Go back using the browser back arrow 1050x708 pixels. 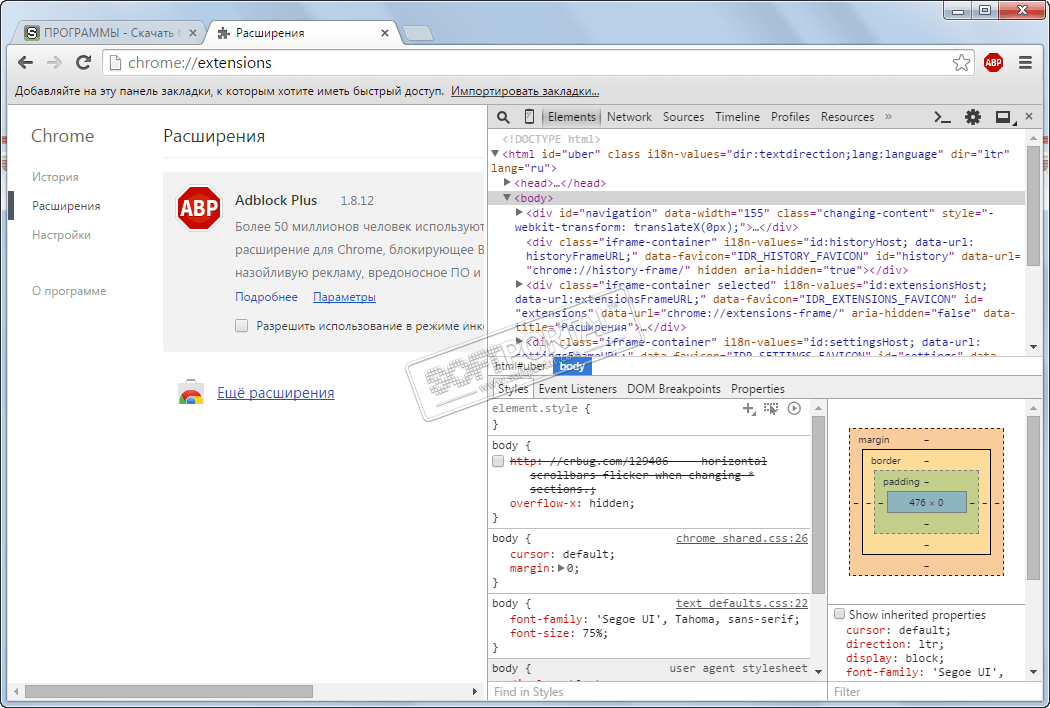click(x=25, y=62)
